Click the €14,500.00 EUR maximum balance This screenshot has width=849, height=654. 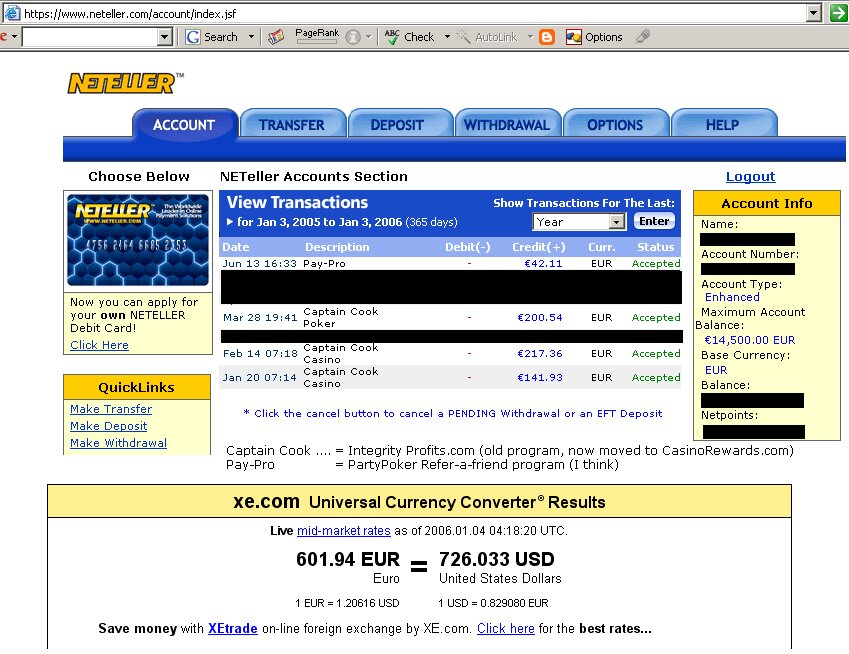(749, 340)
